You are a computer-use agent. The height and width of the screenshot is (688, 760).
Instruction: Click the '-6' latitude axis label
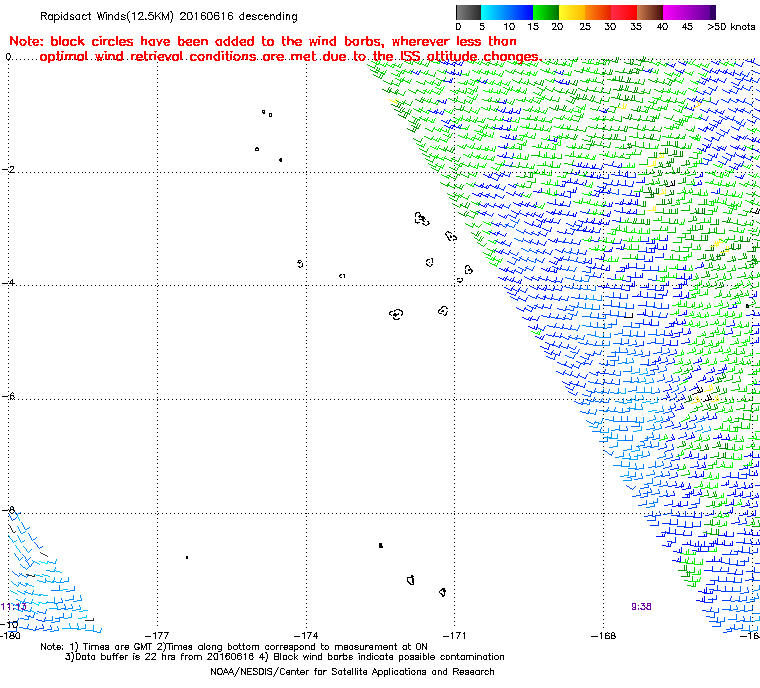[x=8, y=396]
